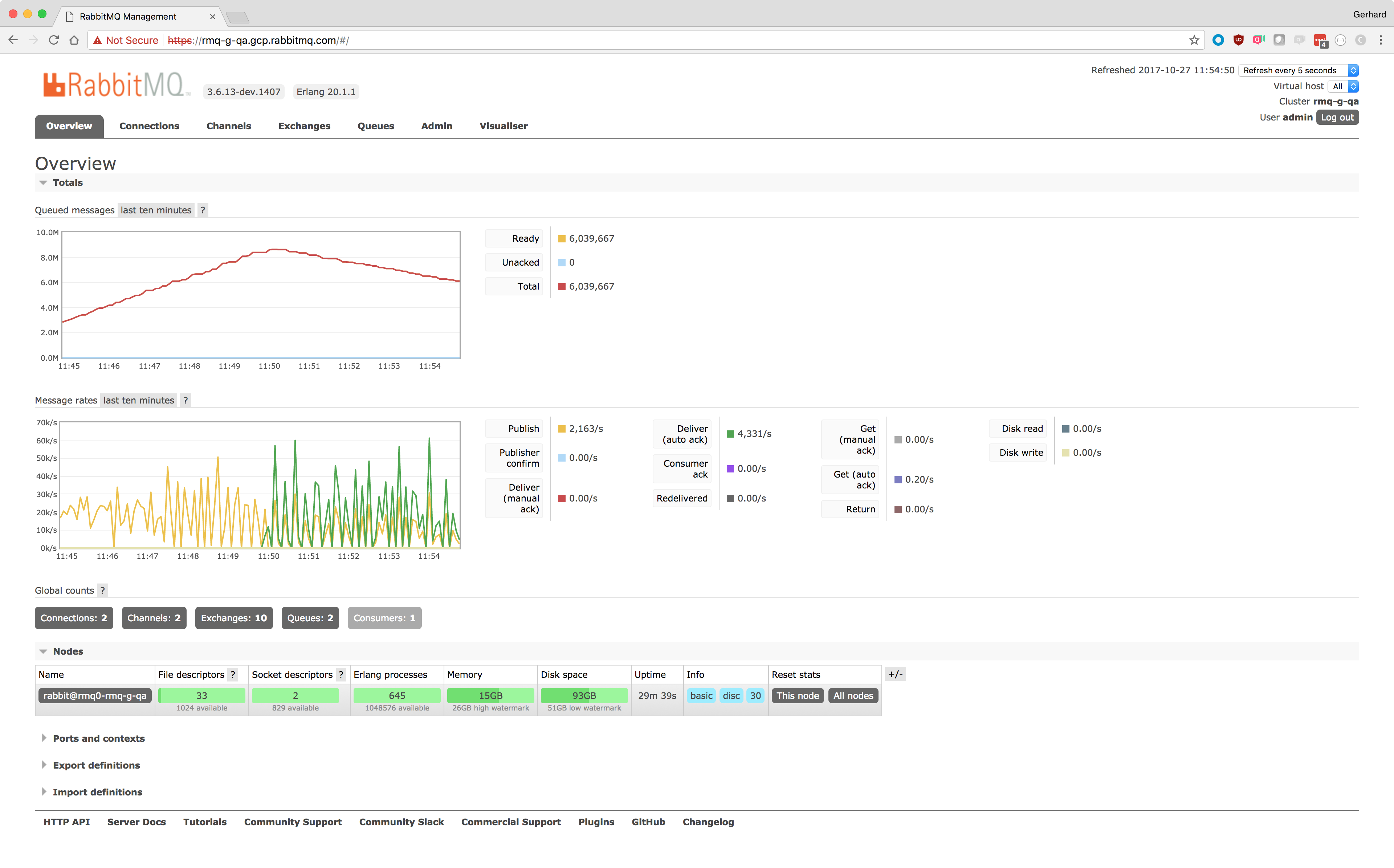Open the Changelog footer link
1394x868 pixels.
point(708,822)
